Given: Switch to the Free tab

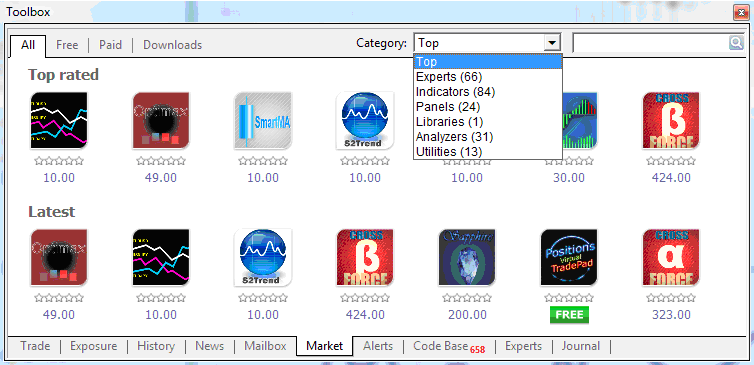Looking at the screenshot, I should pyautogui.click(x=67, y=45).
